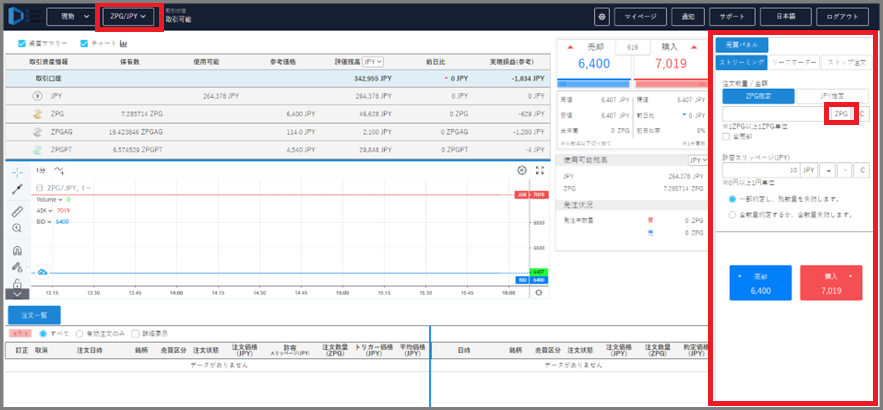This screenshot has height=410, width=883.
Task: Click the chart time-axis target icon
Action: pos(539,293)
